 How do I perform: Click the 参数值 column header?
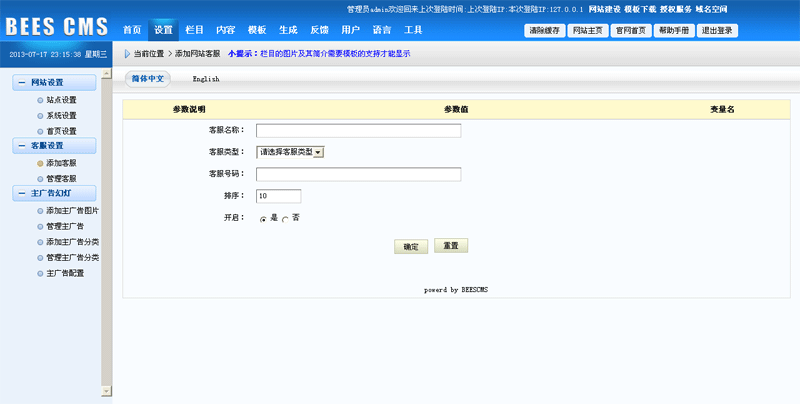pyautogui.click(x=456, y=110)
